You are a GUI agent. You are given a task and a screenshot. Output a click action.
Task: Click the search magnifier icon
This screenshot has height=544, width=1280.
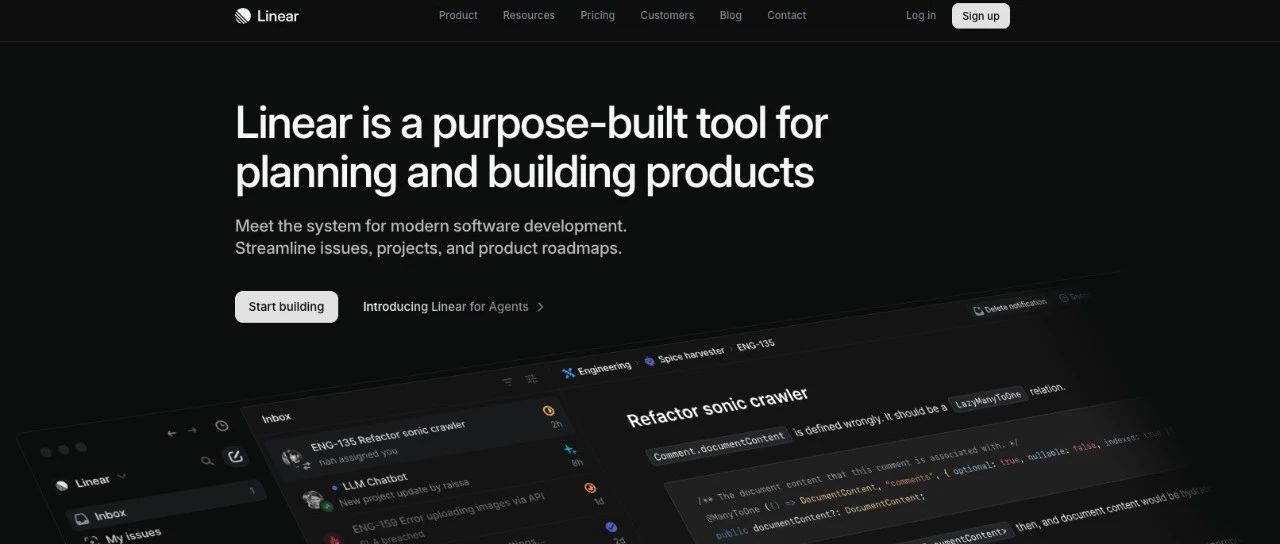click(x=207, y=461)
